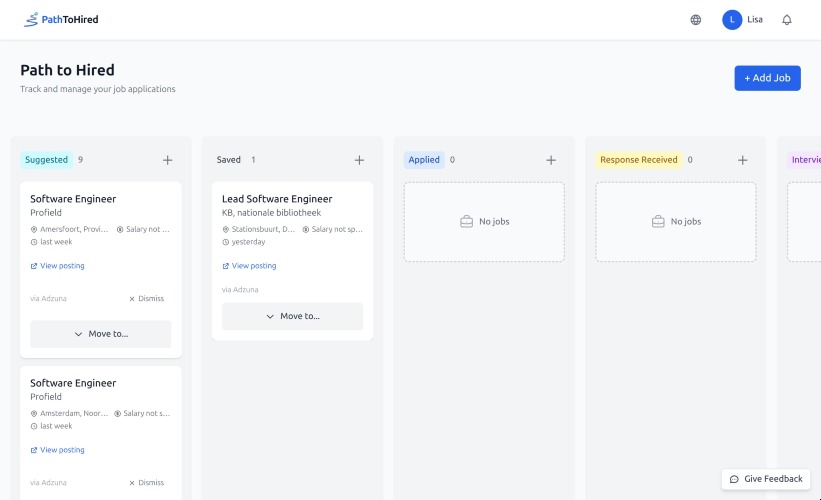821x500 pixels.
Task: Add a job to the Applied column
Action: point(551,160)
